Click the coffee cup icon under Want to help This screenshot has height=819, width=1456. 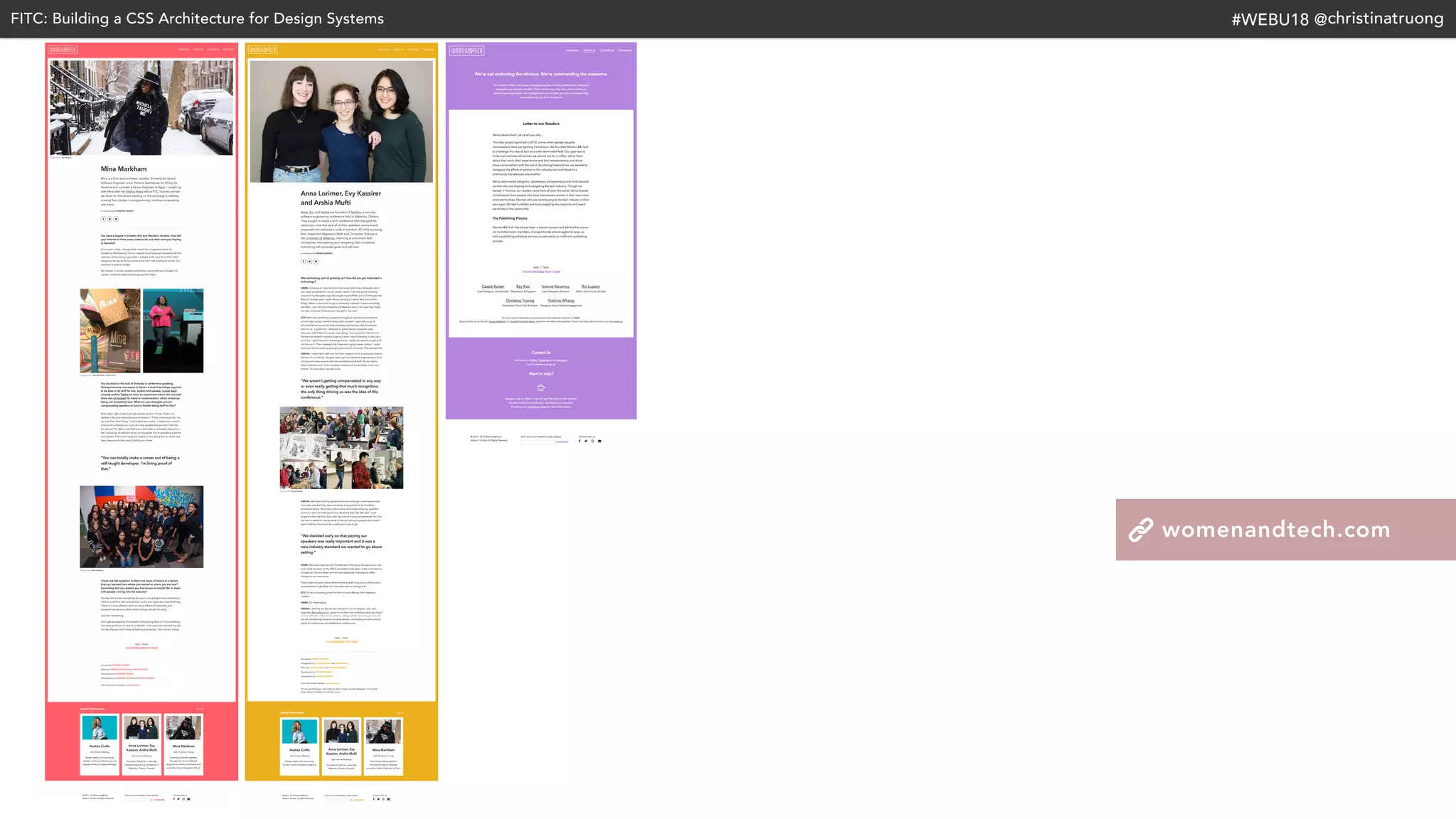coord(541,387)
